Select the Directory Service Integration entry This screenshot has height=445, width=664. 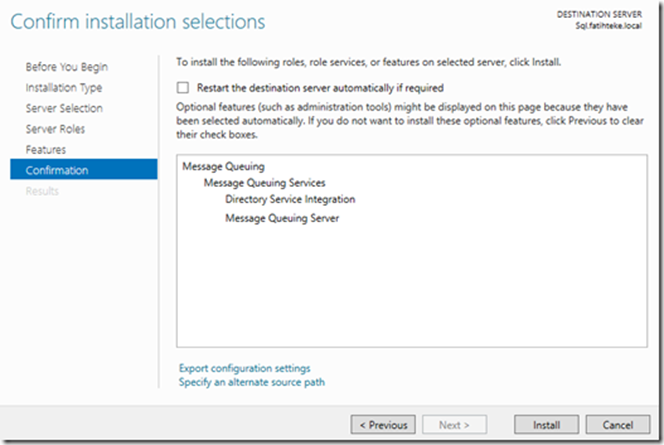pyautogui.click(x=290, y=199)
